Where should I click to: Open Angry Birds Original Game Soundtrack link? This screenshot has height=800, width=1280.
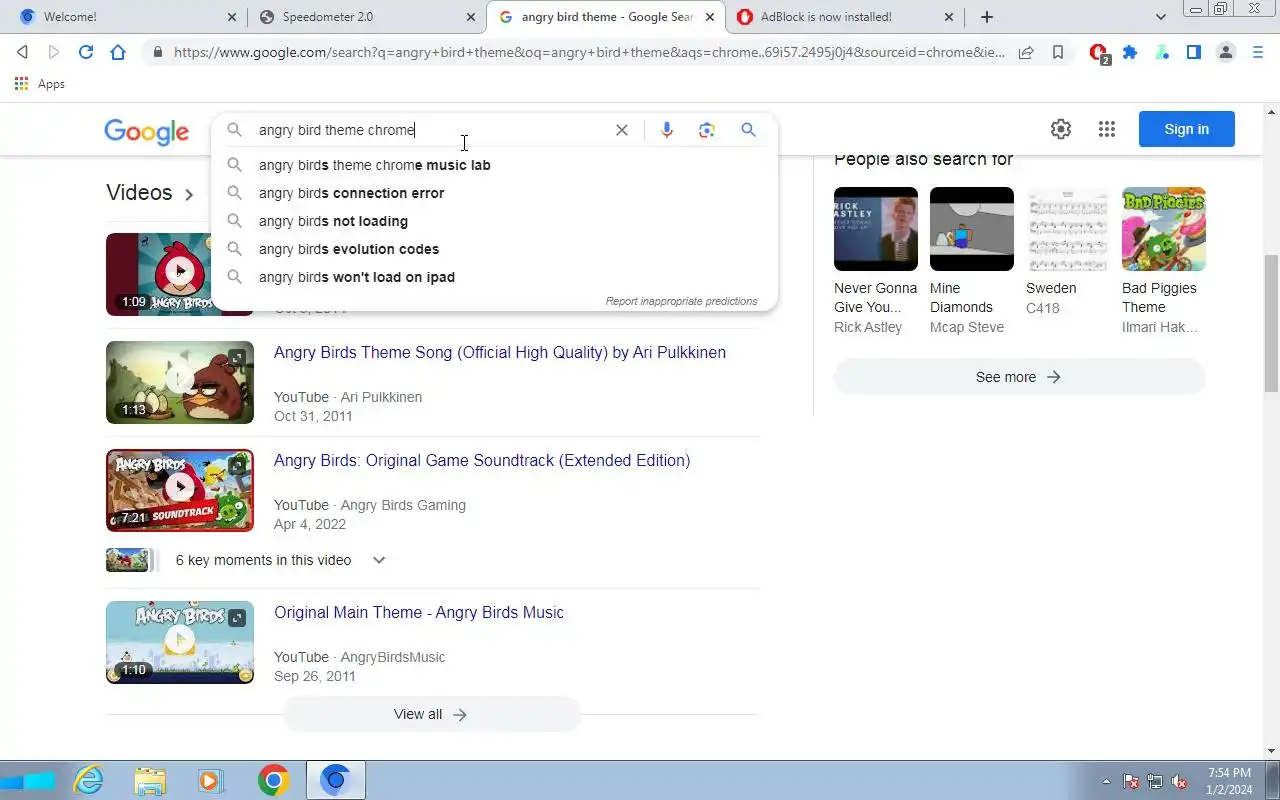[482, 460]
